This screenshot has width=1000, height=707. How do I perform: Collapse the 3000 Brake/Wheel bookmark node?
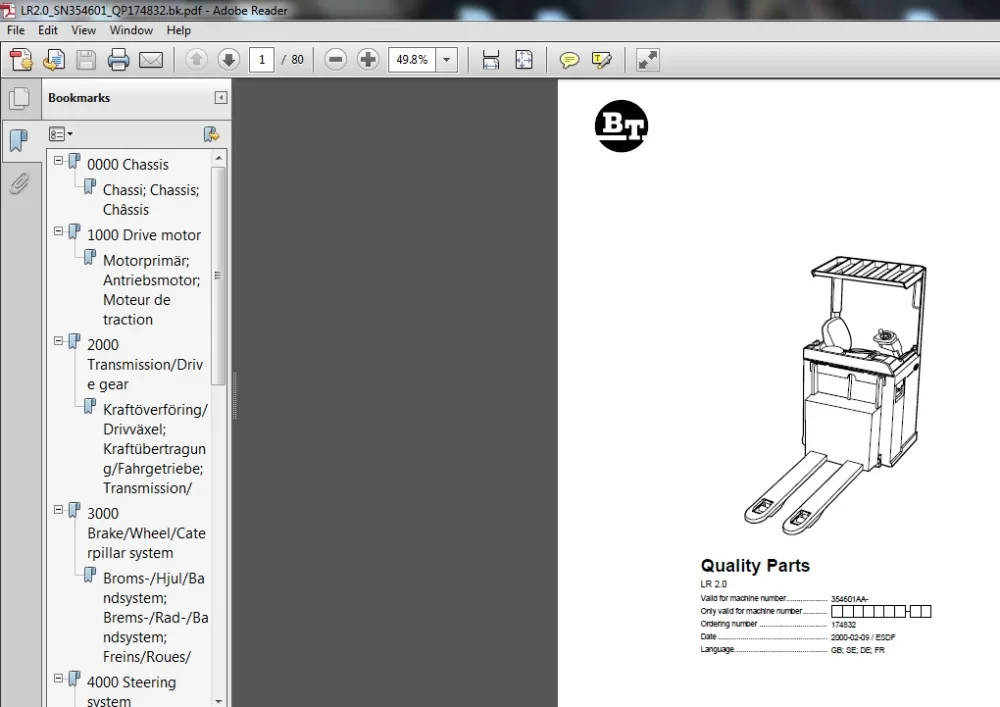point(59,510)
